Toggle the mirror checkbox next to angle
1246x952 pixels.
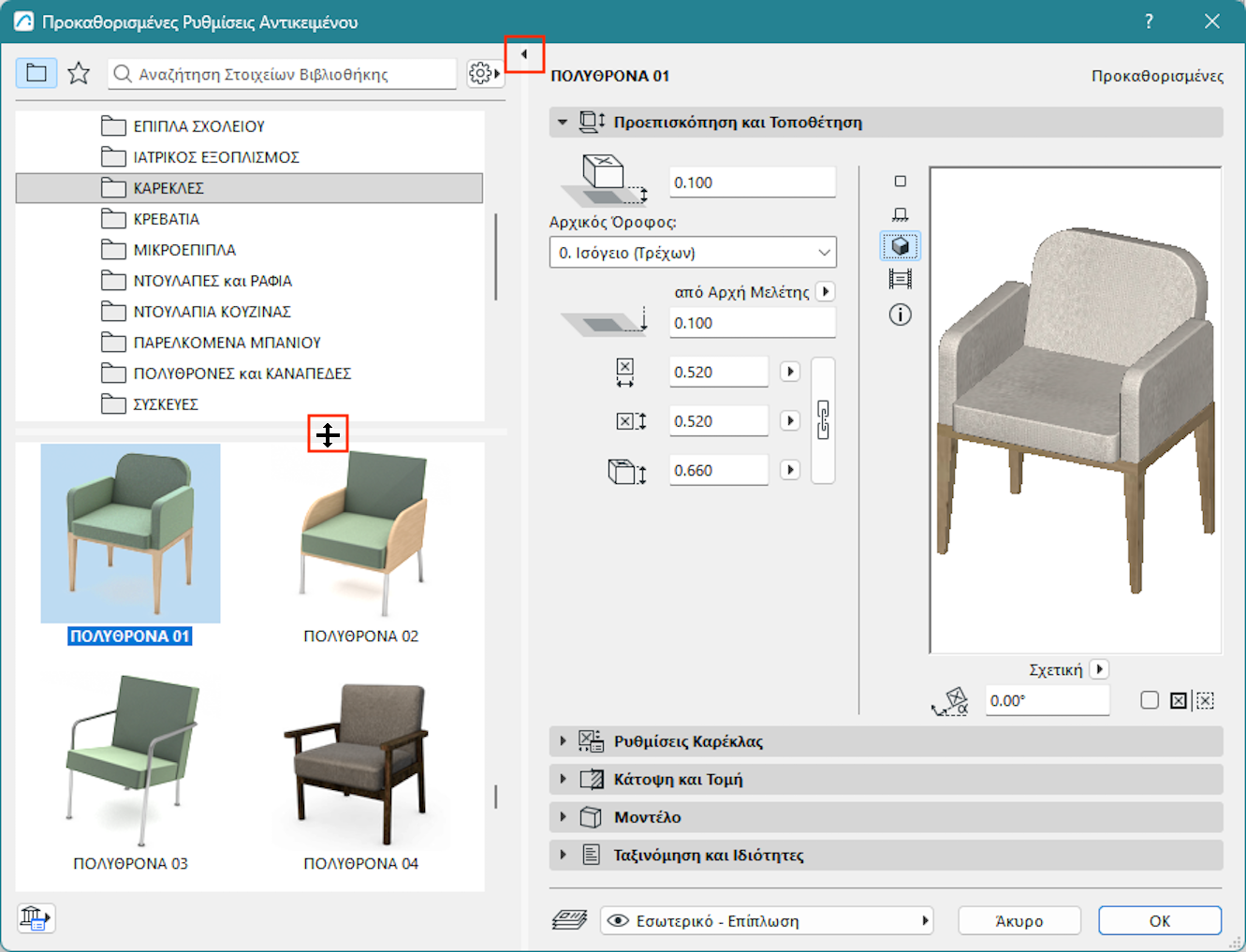point(1150,700)
